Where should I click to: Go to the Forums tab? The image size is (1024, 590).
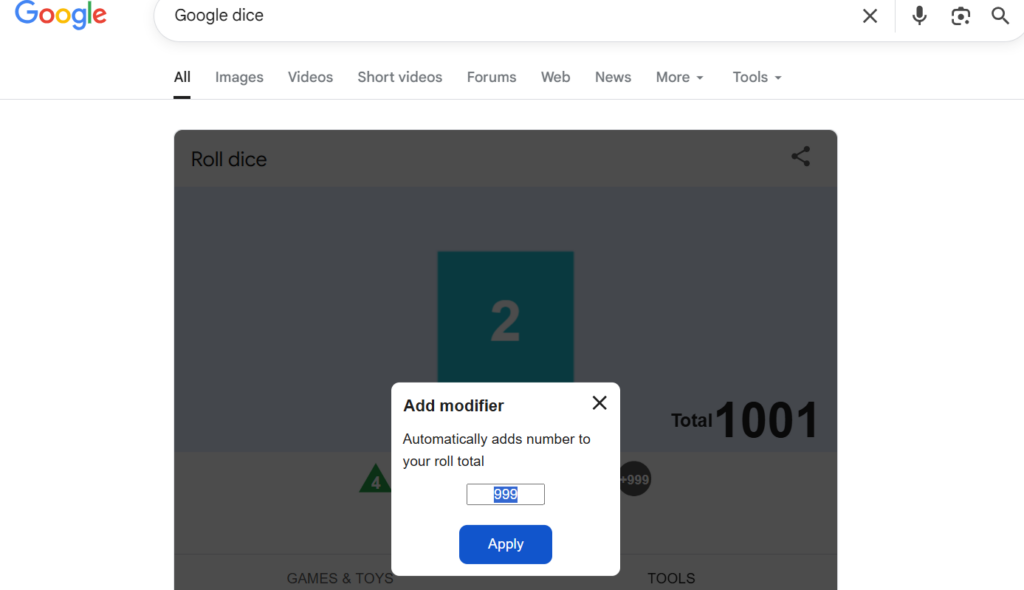point(491,77)
